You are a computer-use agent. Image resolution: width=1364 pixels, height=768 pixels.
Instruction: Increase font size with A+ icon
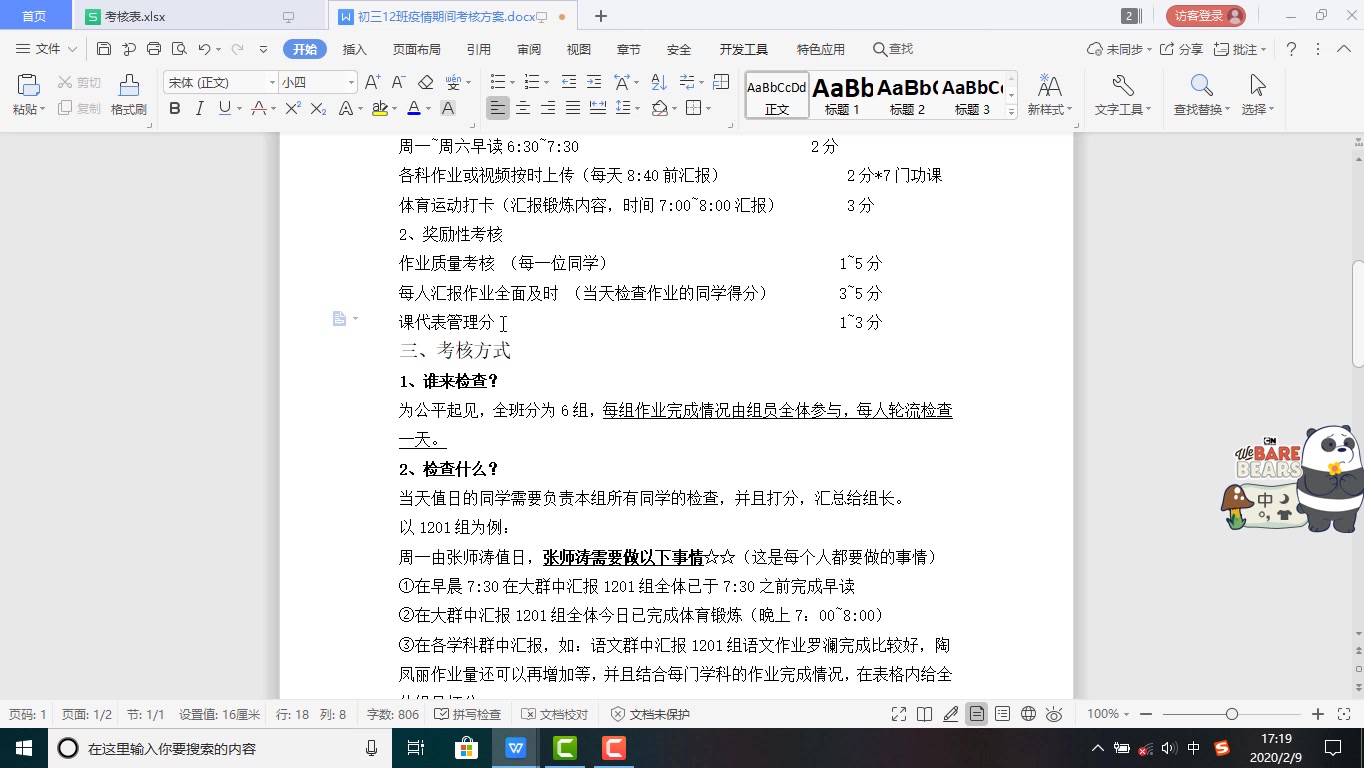372,82
